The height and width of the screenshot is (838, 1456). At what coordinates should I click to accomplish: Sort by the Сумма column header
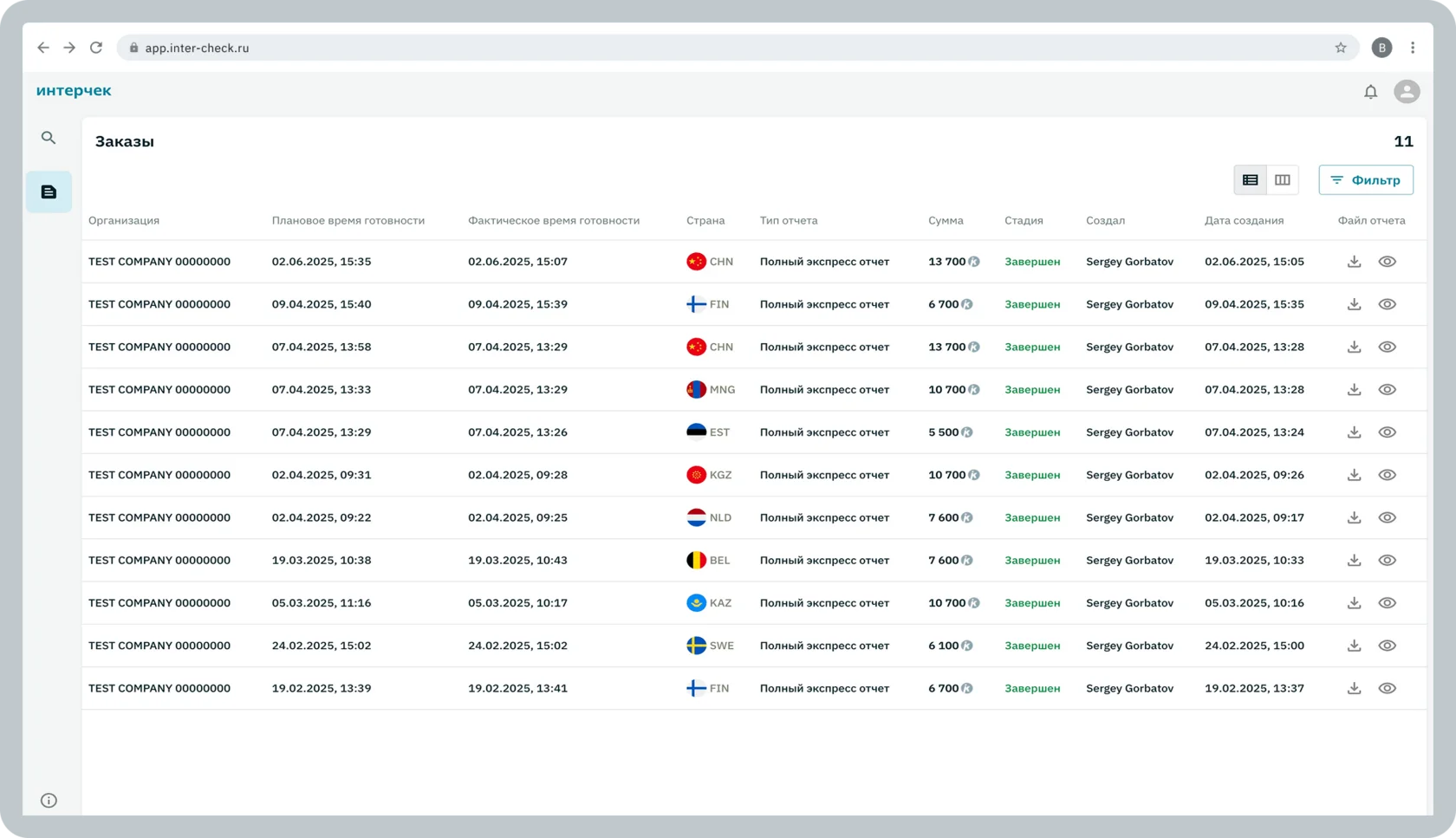(946, 221)
